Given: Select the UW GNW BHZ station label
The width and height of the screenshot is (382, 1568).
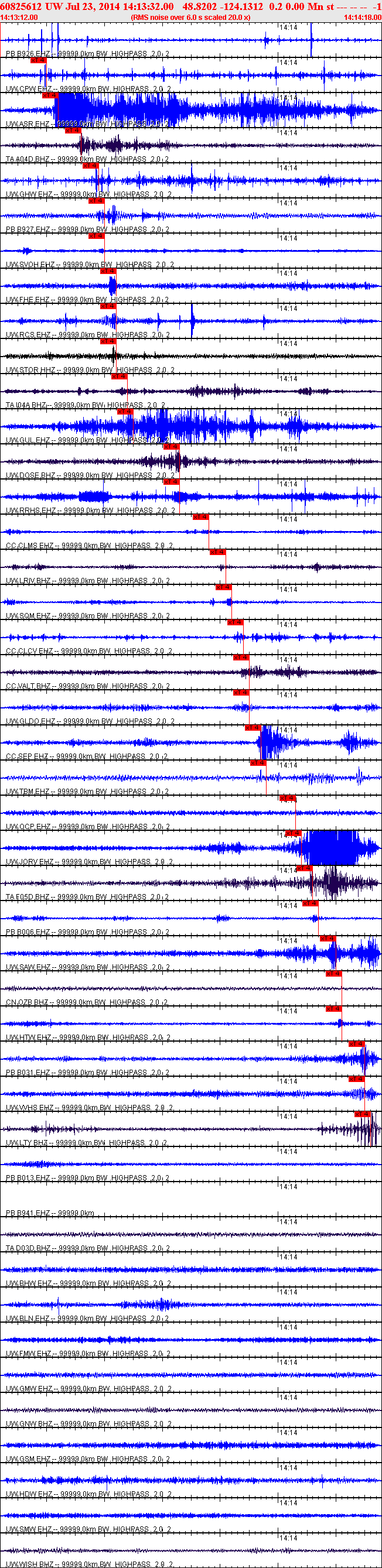Looking at the screenshot, I should pos(89,1425).
